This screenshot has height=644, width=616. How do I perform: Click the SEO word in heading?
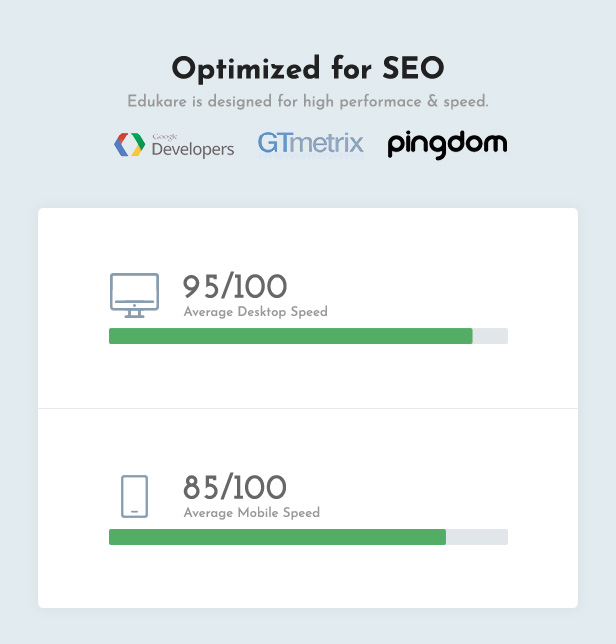[414, 68]
